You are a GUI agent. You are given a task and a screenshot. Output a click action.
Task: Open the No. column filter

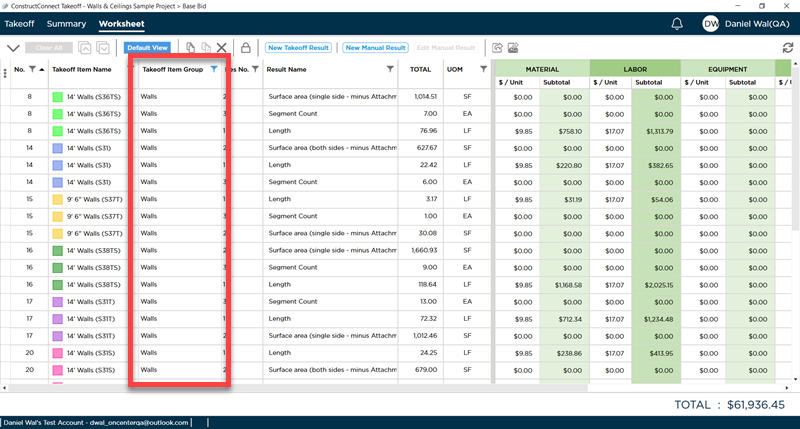[x=32, y=69]
